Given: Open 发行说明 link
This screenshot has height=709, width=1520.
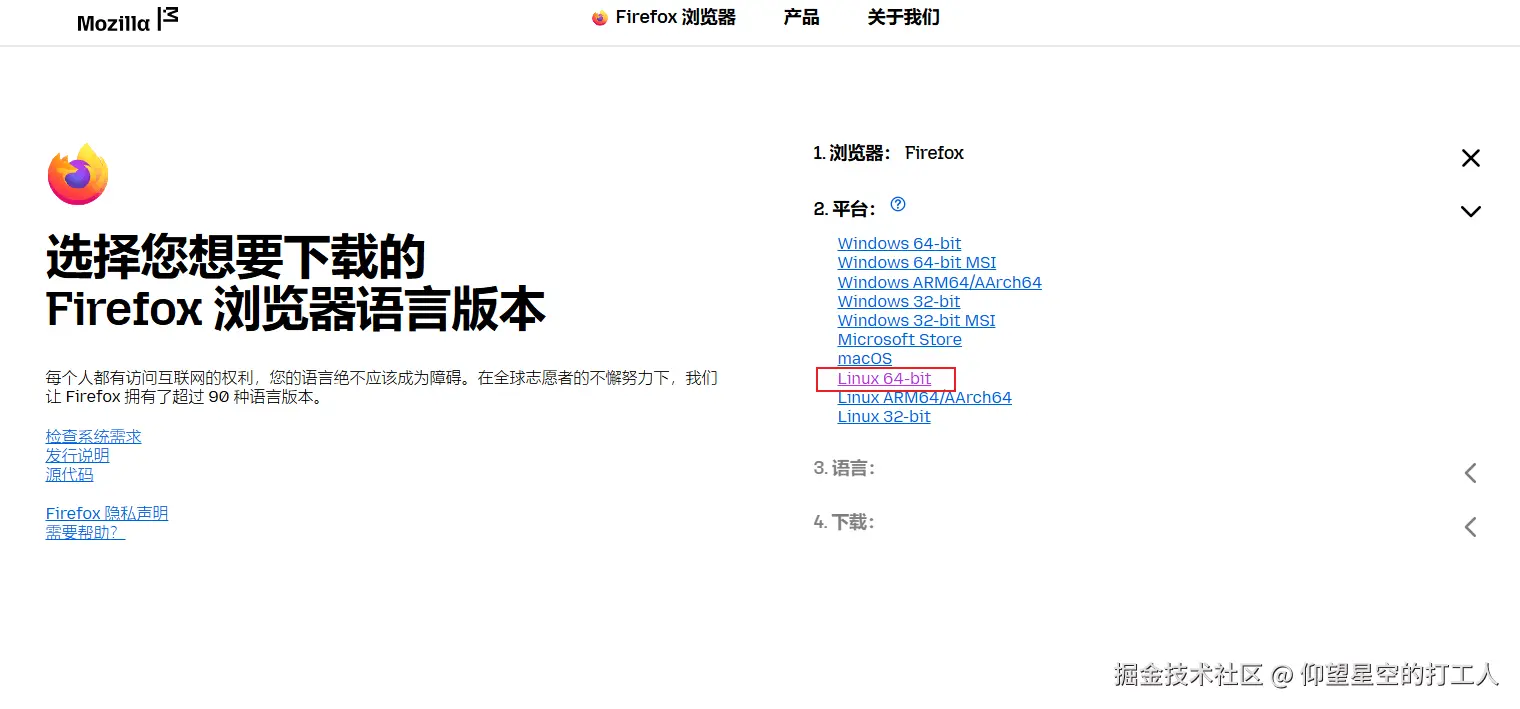Looking at the screenshot, I should pos(78,456).
